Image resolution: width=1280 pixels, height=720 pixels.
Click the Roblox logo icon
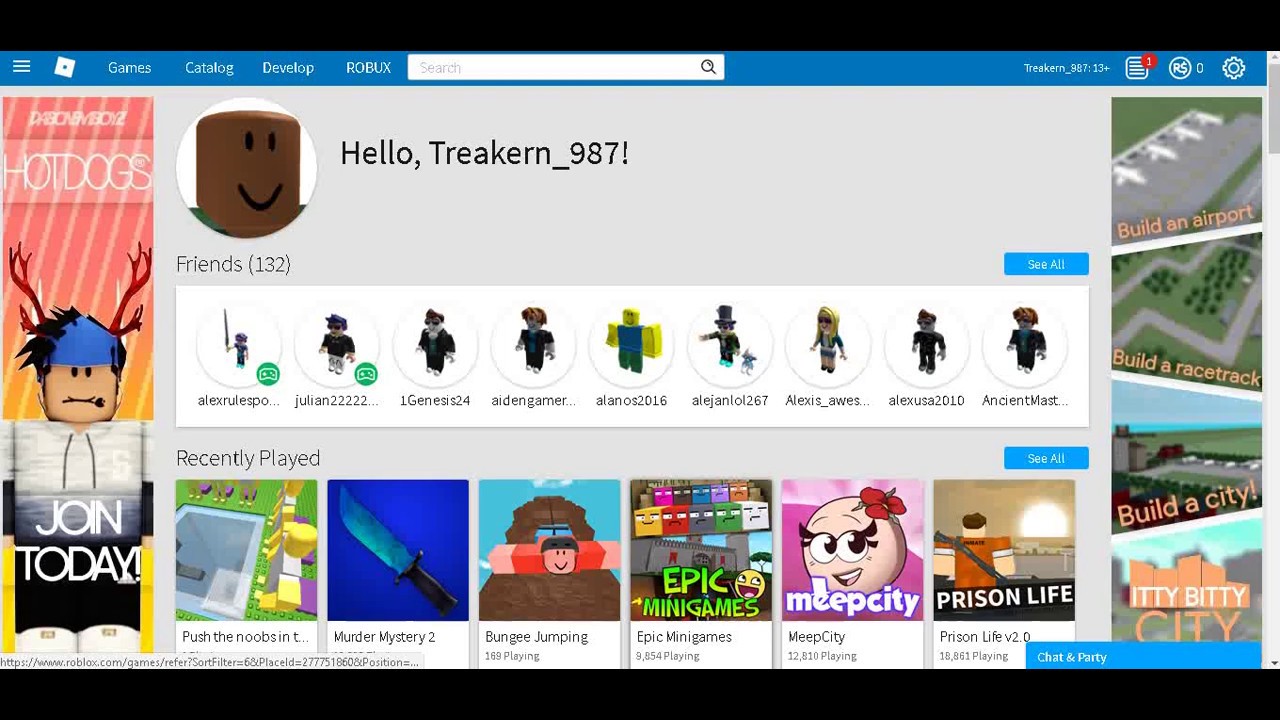65,67
